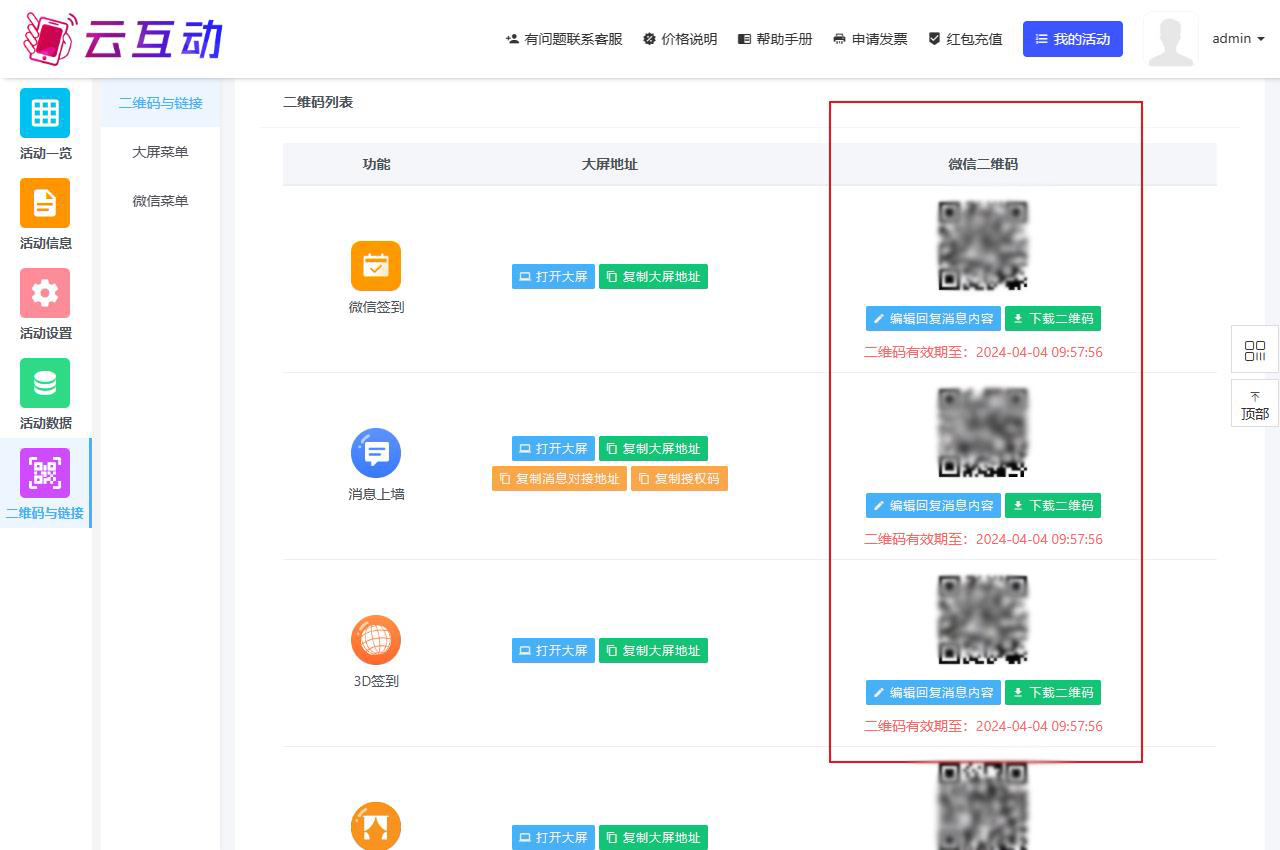Open the 活动信息 document icon
This screenshot has height=850, width=1280.
pyautogui.click(x=45, y=203)
